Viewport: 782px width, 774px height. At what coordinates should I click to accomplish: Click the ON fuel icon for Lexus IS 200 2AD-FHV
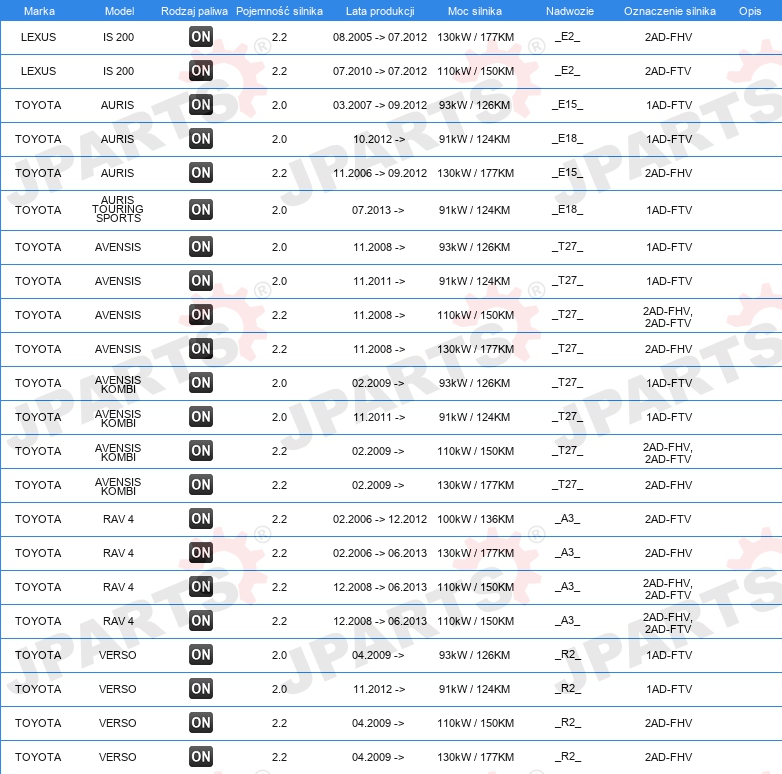pos(201,36)
